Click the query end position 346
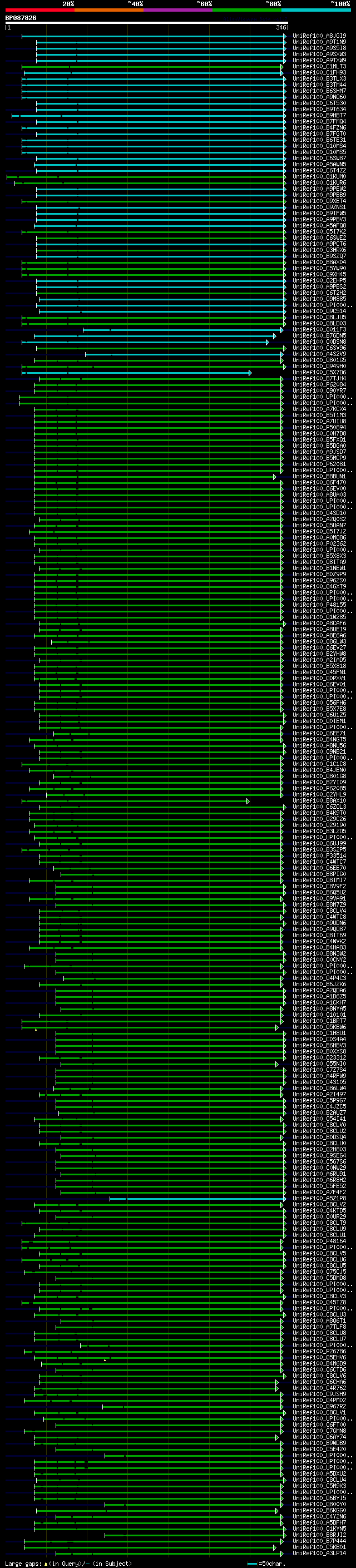This screenshot has width=356, height=1568. click(280, 27)
